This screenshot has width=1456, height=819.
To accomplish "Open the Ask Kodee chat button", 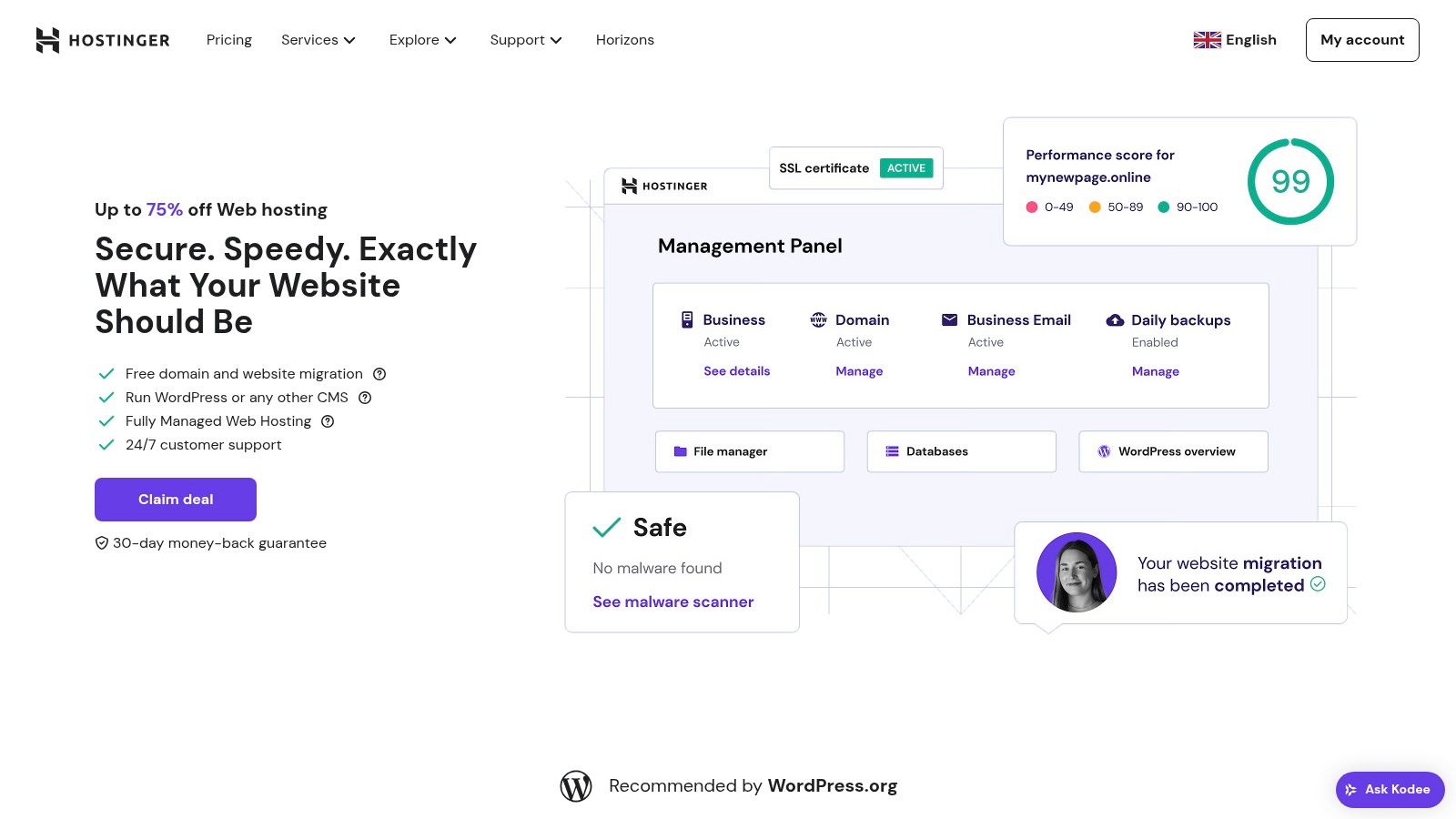I will tap(1390, 790).
